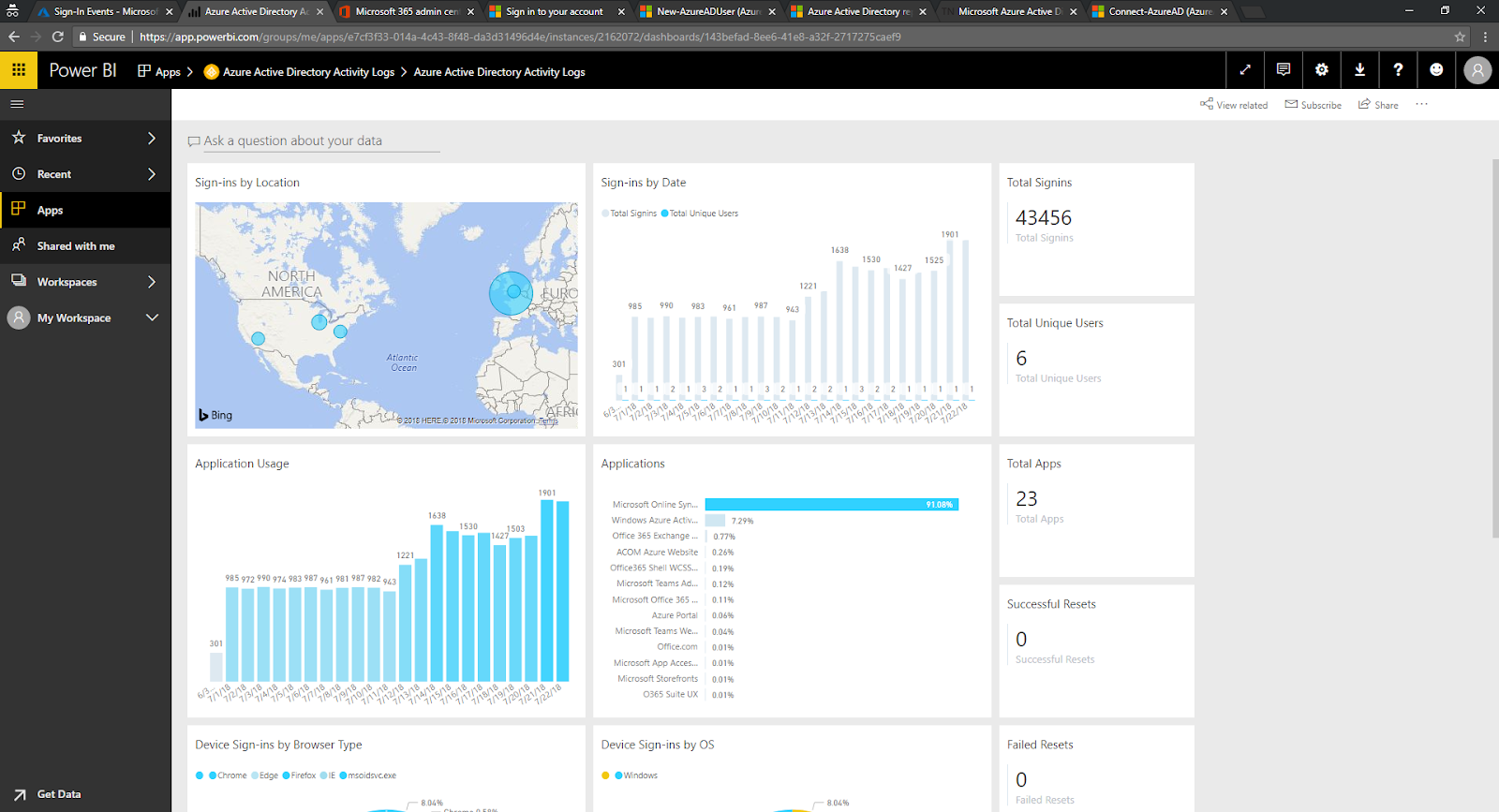Screen dimensions: 1499x812
Task: Click the large Europe bubble on map
Action: click(x=511, y=293)
